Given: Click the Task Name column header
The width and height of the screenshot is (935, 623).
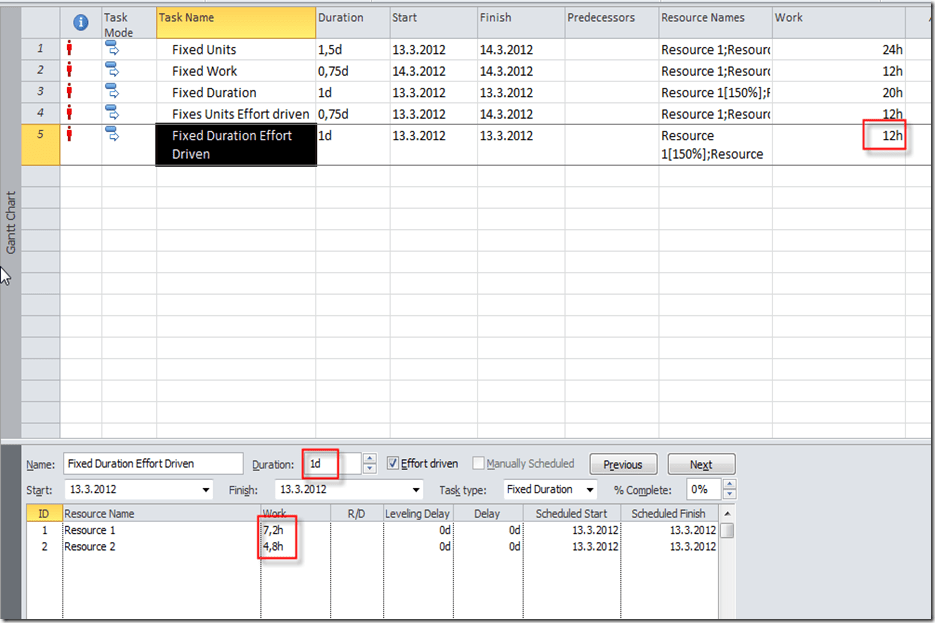Looking at the screenshot, I should [235, 18].
